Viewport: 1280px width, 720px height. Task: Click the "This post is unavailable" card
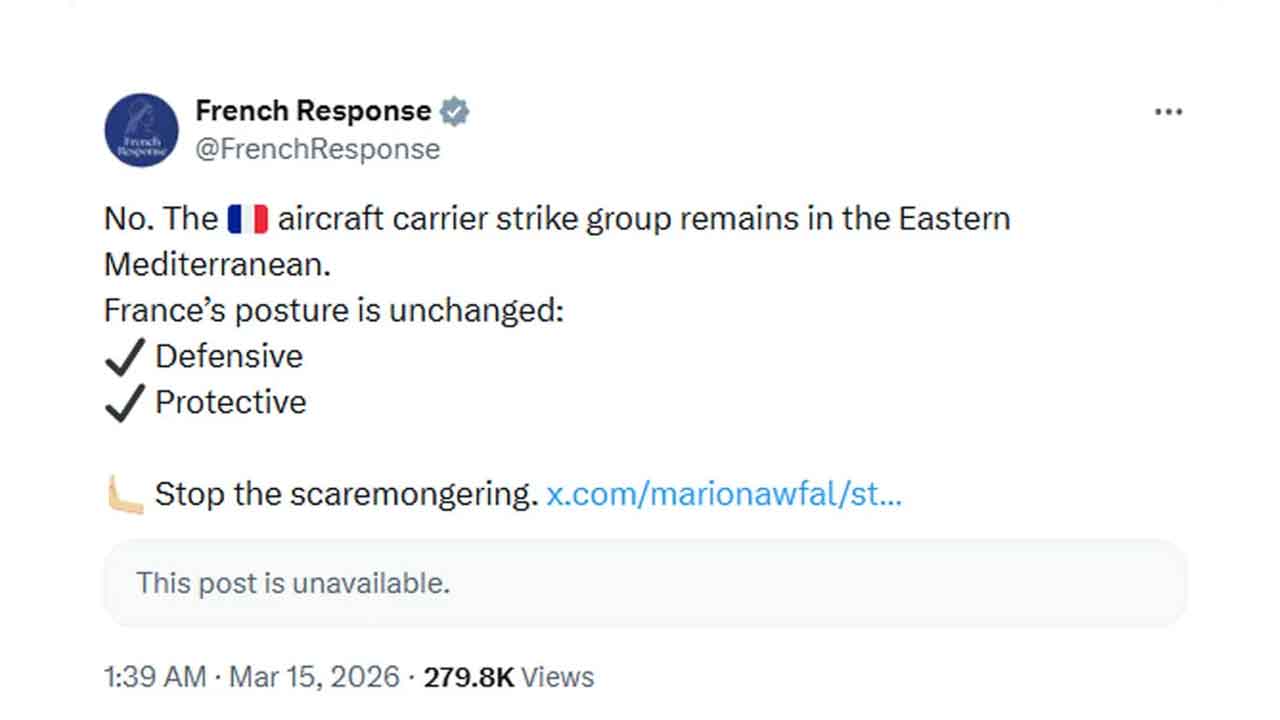click(x=645, y=583)
